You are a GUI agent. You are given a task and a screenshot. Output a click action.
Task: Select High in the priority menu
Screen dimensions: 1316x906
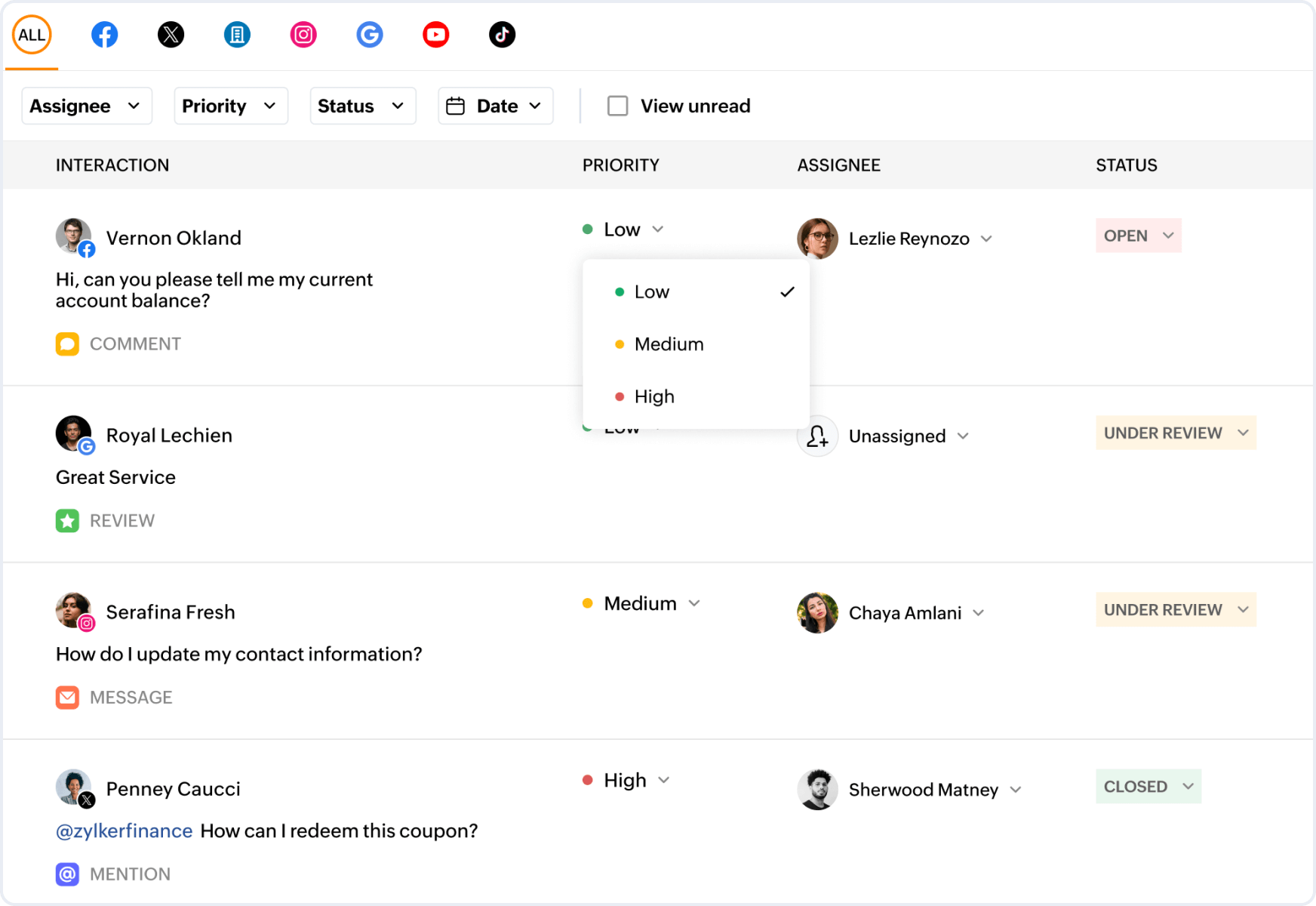[654, 396]
